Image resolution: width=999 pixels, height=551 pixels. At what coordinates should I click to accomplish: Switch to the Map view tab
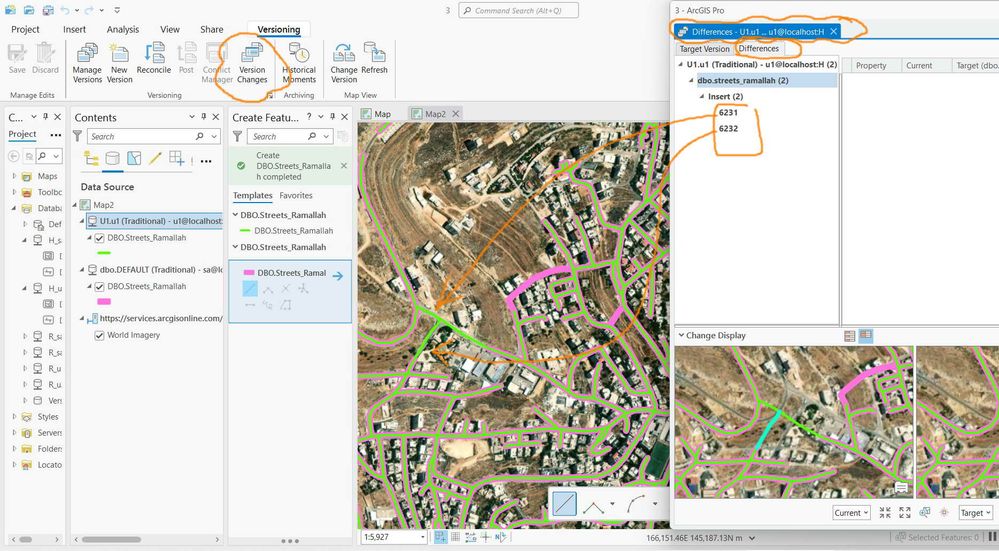click(x=382, y=113)
